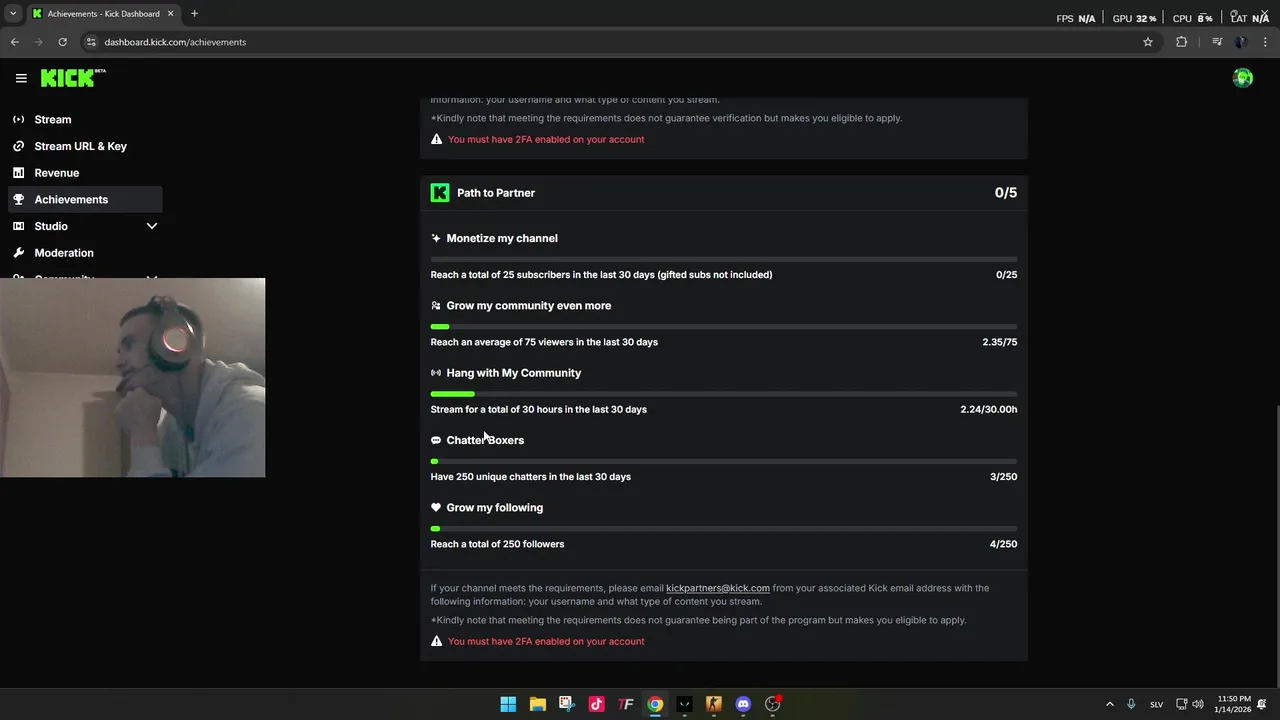Click the Stream broadcast icon
The image size is (1280, 720).
tap(18, 119)
